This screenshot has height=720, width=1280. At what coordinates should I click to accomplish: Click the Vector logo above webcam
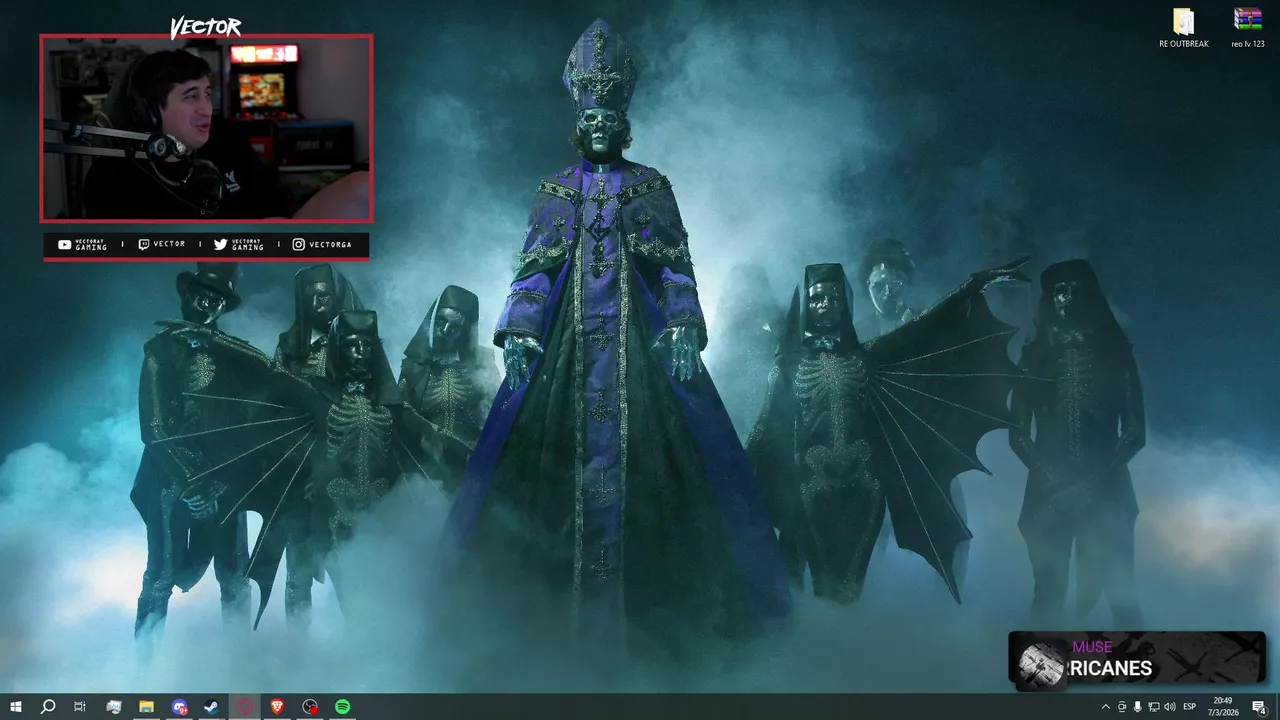205,27
